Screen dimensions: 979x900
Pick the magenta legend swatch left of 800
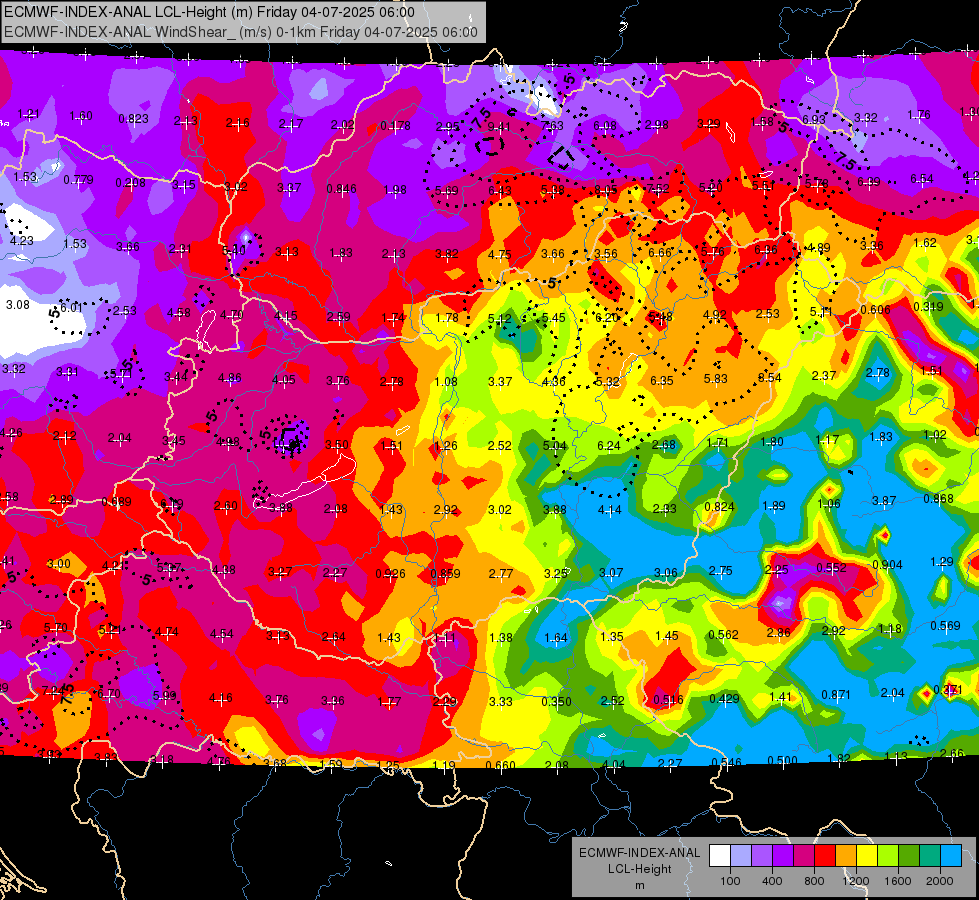[804, 855]
